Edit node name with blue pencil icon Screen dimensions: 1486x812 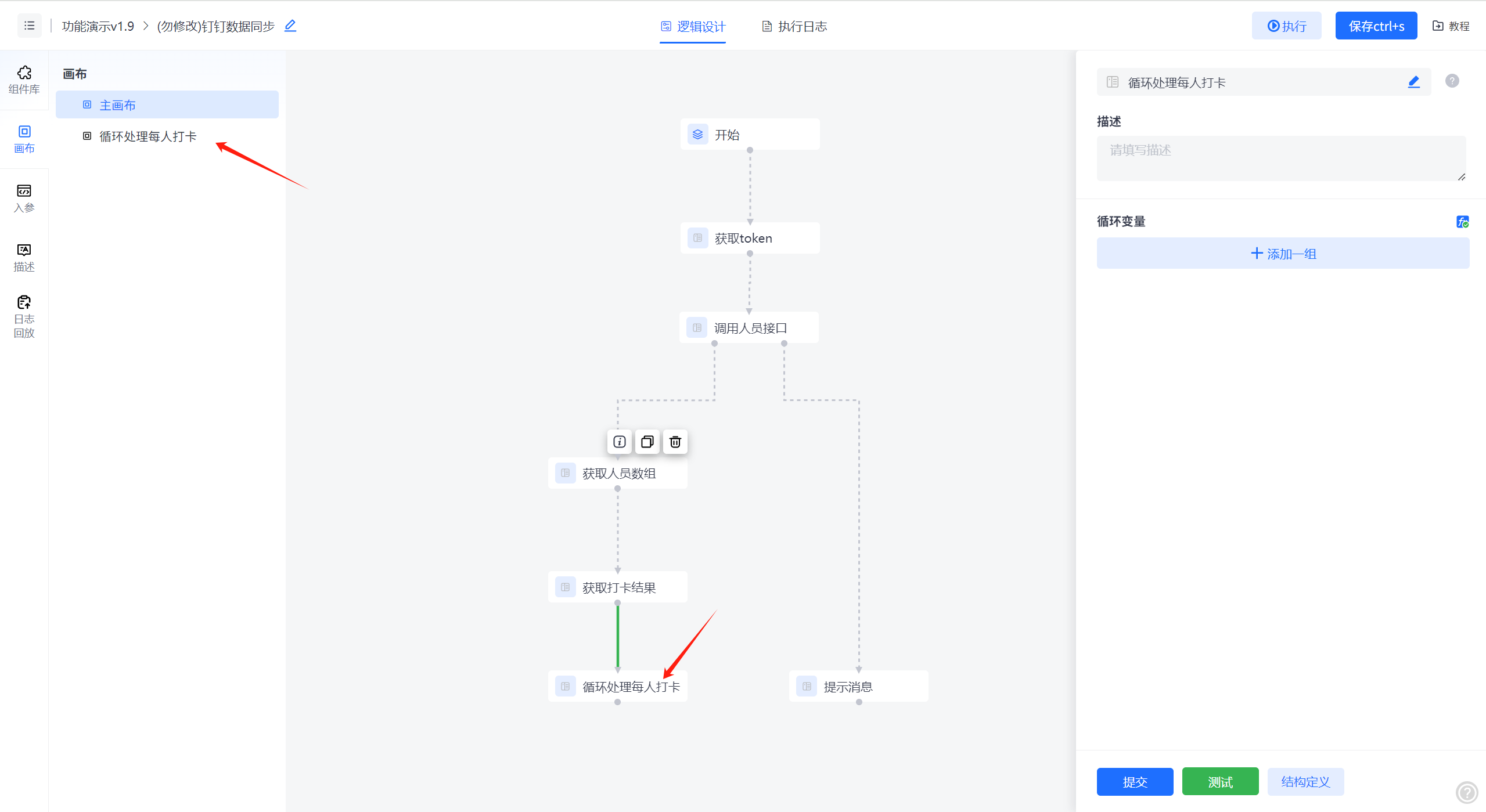click(x=1413, y=82)
